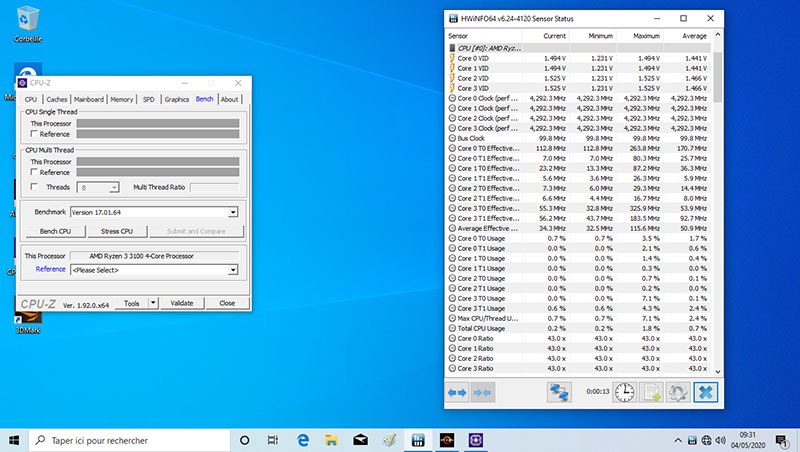Click HWiNFO scrollbar up arrow

718,35
